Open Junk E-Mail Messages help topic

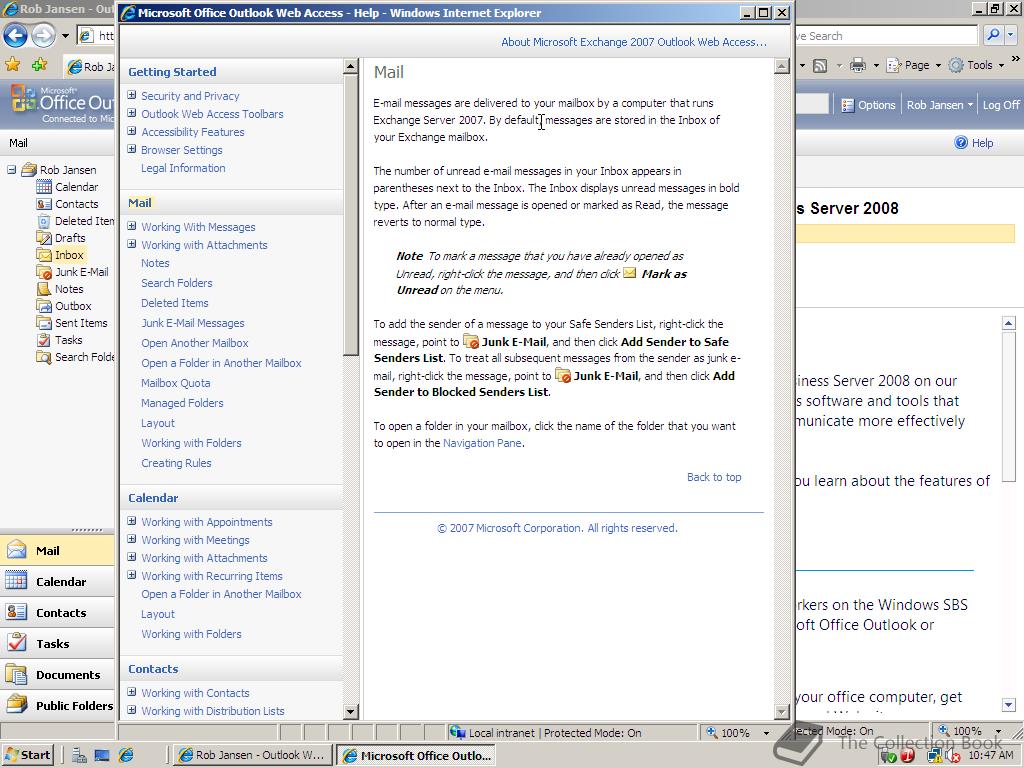pyautogui.click(x=193, y=323)
